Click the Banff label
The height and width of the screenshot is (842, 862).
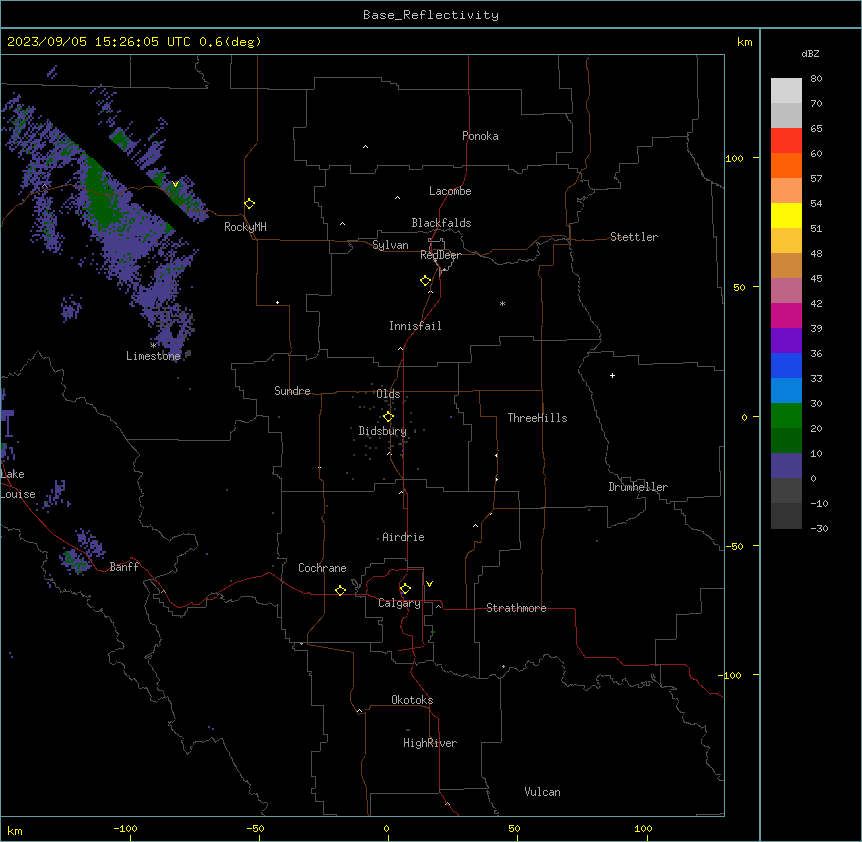coord(124,567)
